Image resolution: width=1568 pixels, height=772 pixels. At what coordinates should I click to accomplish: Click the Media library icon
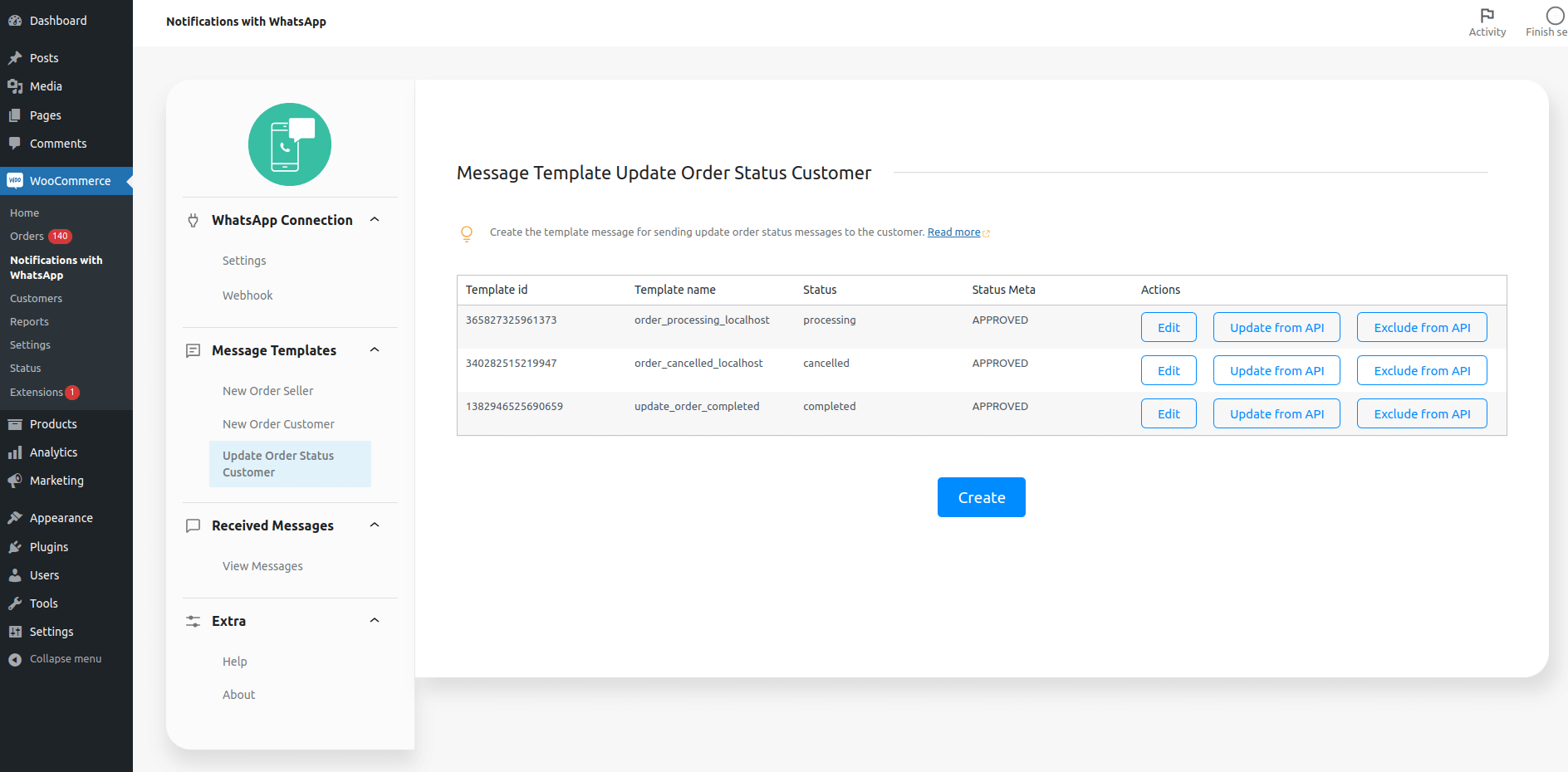coord(15,86)
